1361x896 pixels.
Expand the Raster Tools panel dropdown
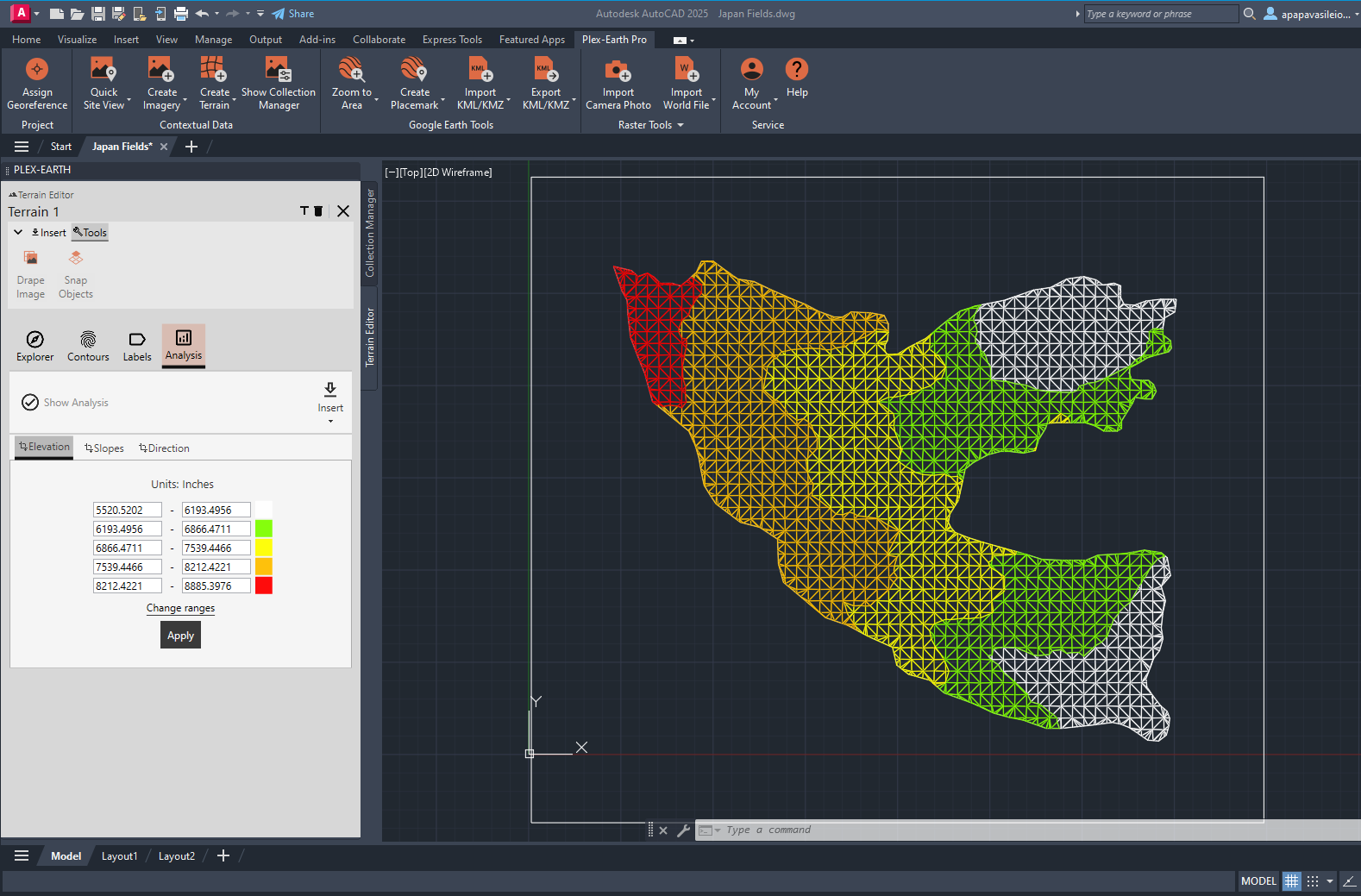[x=680, y=125]
